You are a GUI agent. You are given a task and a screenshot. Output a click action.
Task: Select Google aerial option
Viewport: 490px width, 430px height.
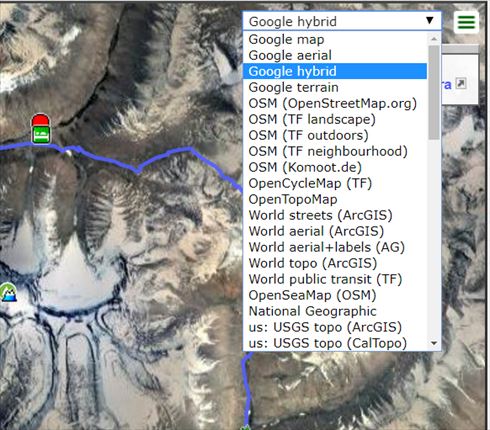click(x=335, y=55)
